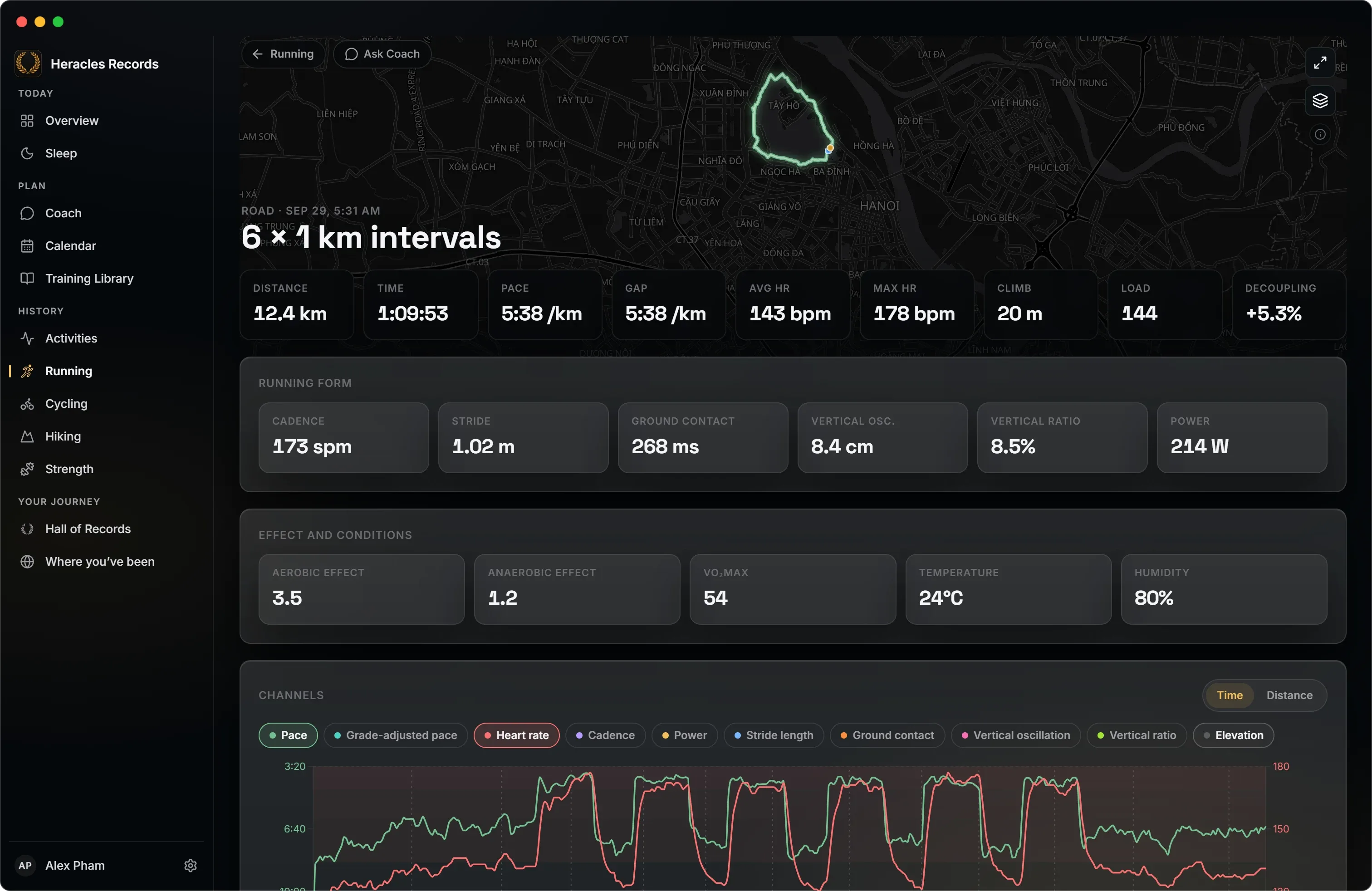Enable the Power channel chip

pos(684,735)
